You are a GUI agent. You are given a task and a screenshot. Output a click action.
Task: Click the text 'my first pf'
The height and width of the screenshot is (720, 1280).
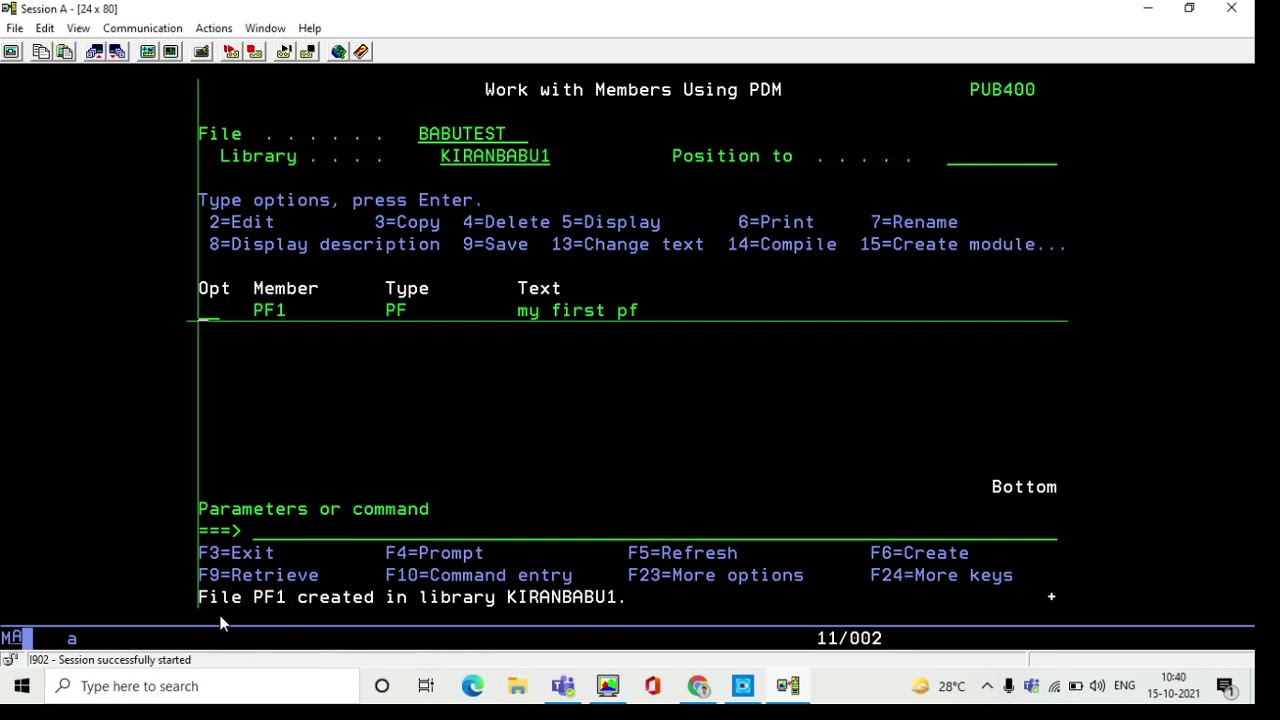(x=577, y=310)
